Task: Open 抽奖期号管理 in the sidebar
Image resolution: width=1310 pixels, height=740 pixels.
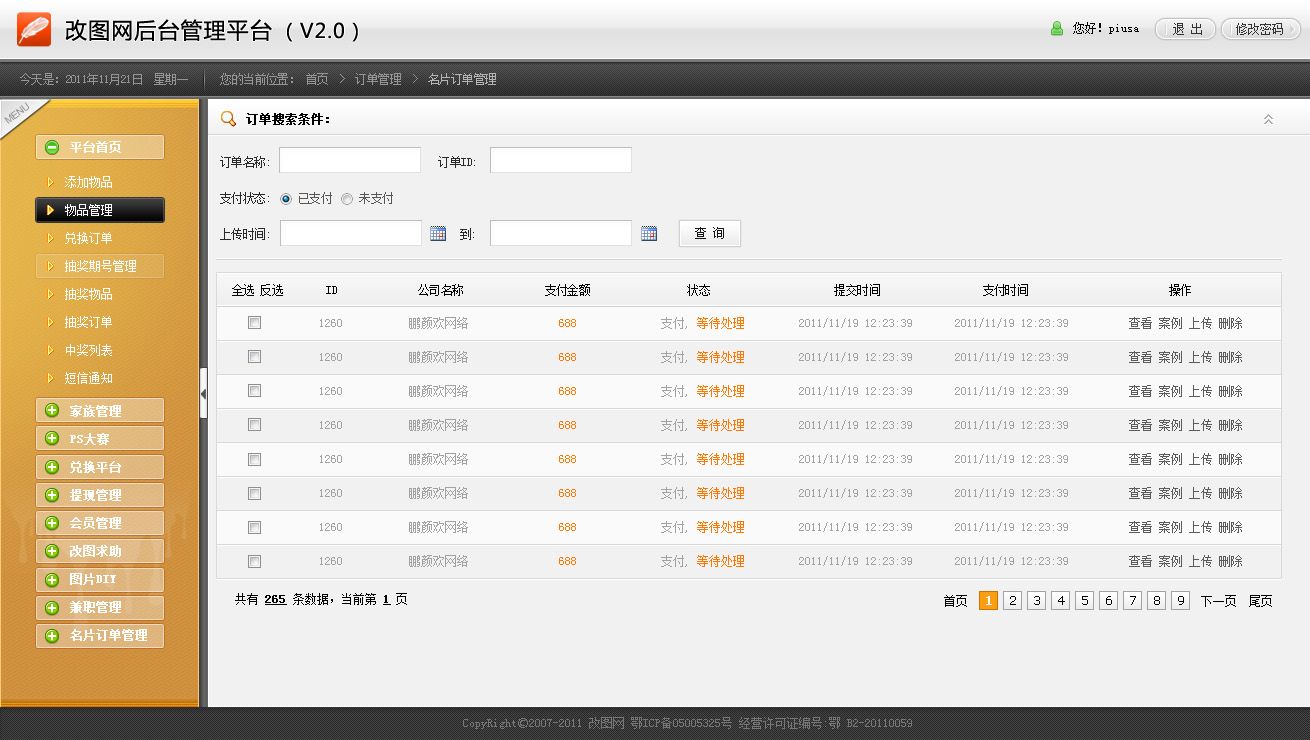Action: [x=100, y=266]
